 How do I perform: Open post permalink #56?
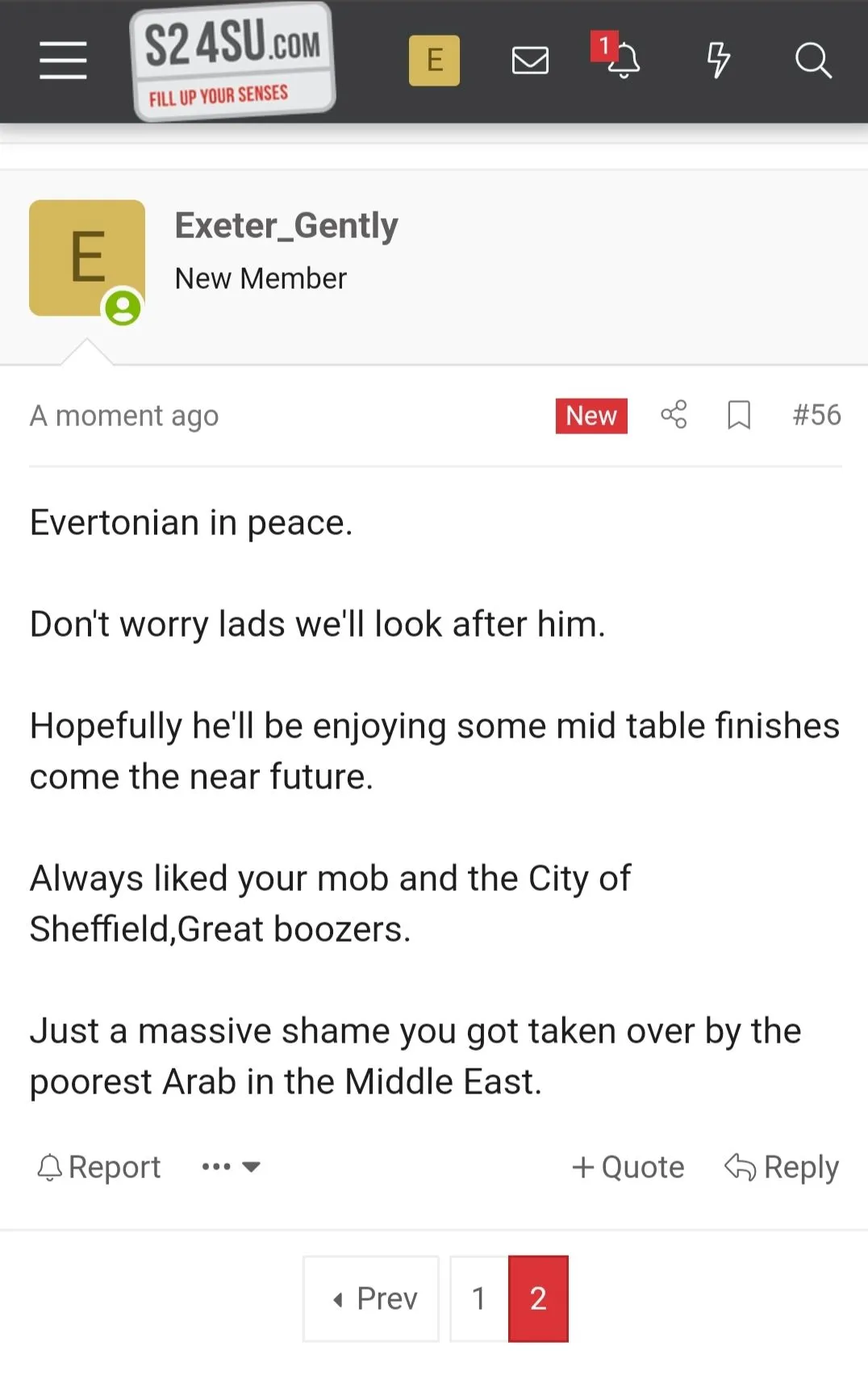[816, 415]
